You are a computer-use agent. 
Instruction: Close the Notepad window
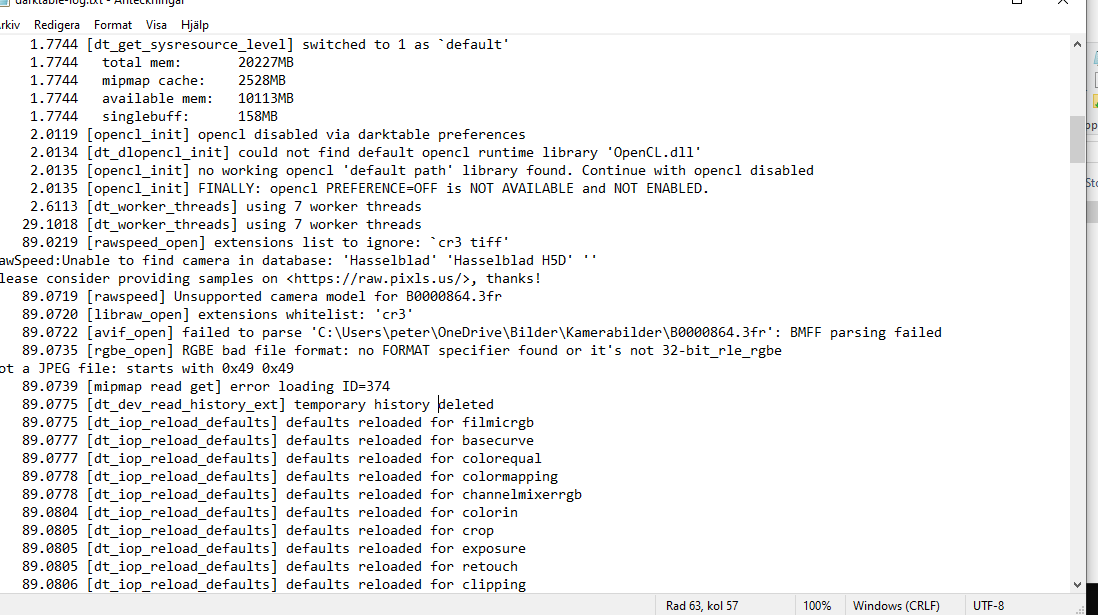(x=1062, y=3)
